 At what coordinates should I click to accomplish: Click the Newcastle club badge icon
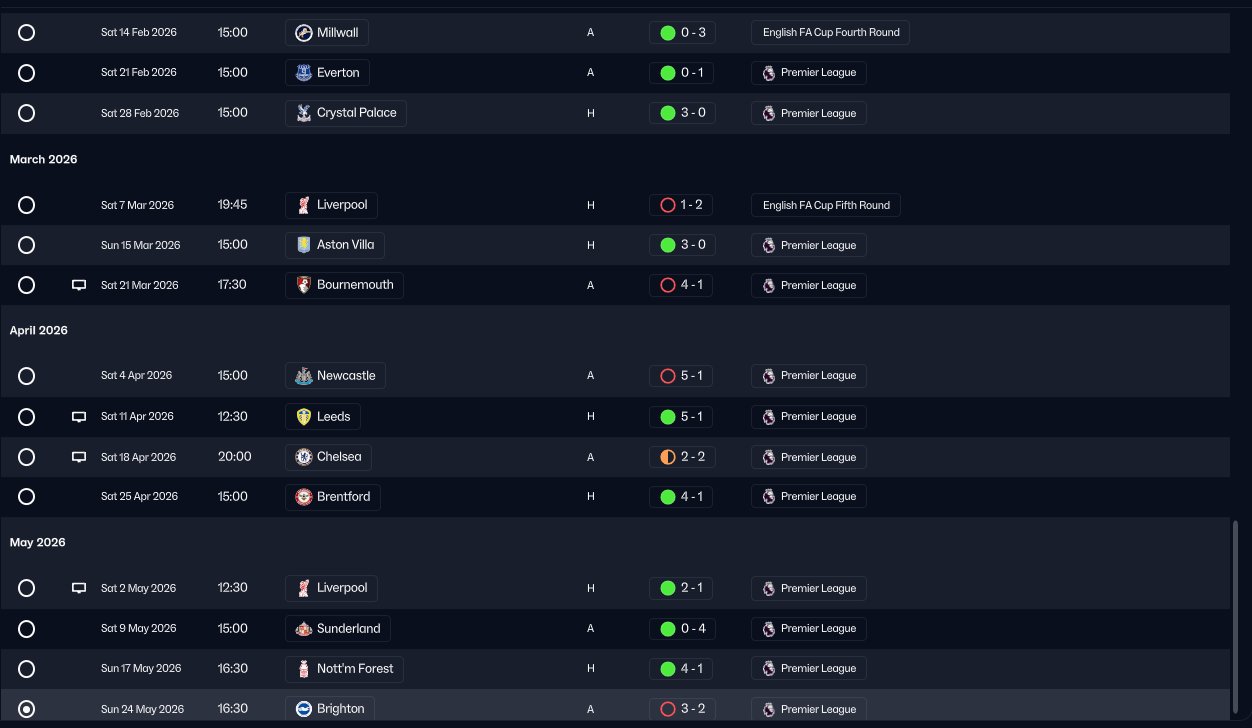pyautogui.click(x=303, y=376)
